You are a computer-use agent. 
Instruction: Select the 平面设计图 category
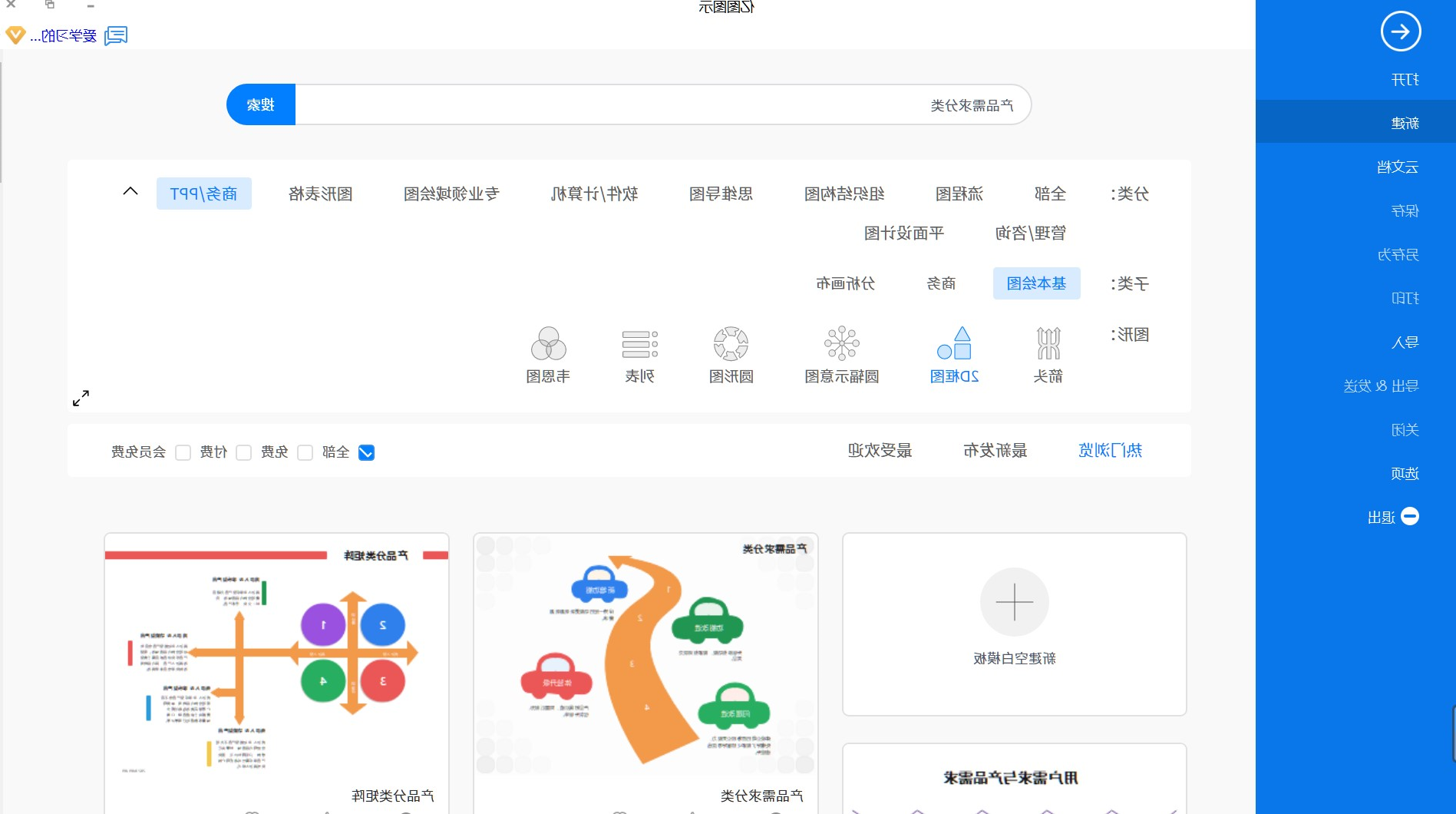(904, 233)
